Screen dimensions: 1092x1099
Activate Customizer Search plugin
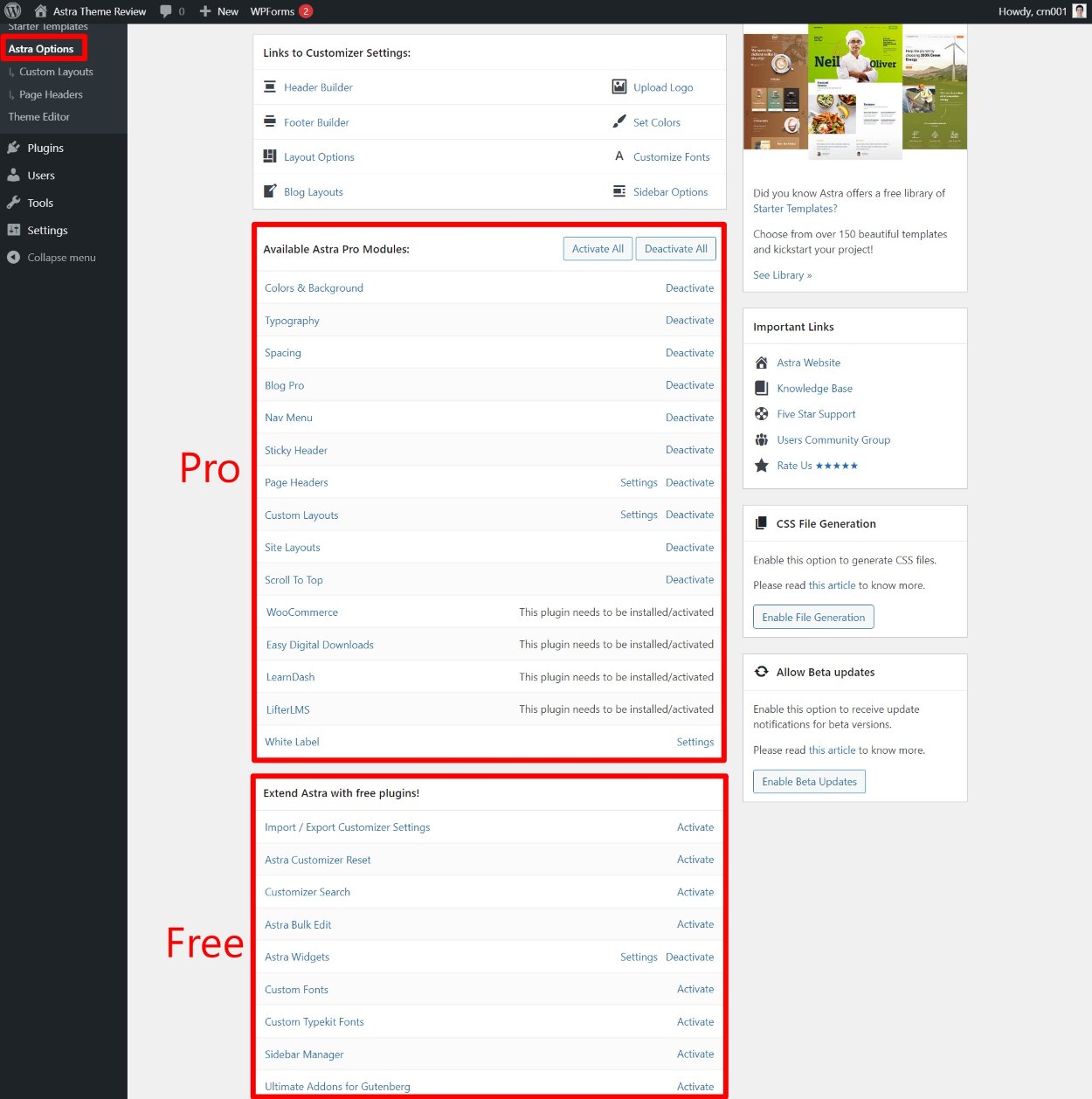tap(695, 892)
